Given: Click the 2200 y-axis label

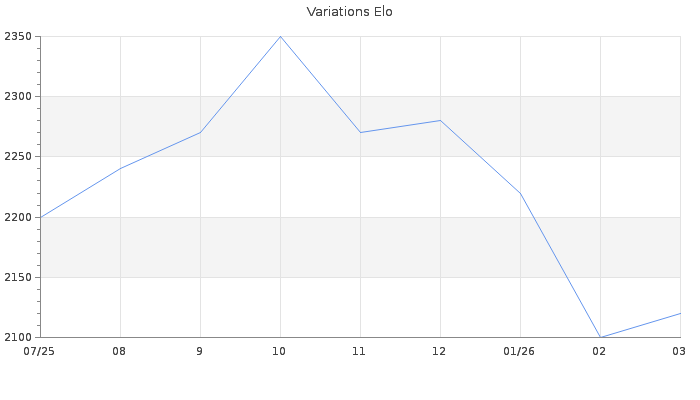Looking at the screenshot, I should [18, 217].
